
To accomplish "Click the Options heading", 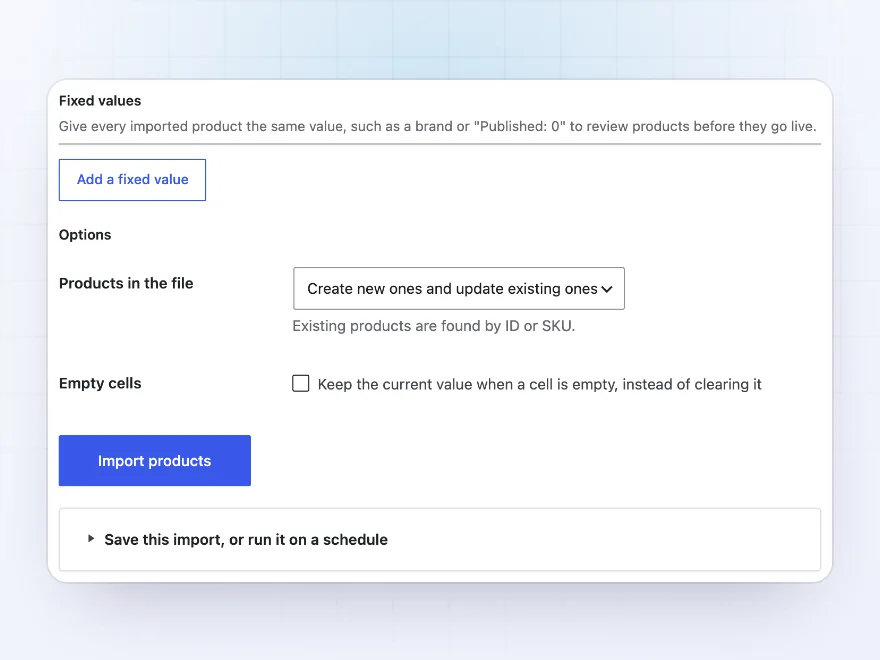I will [85, 235].
